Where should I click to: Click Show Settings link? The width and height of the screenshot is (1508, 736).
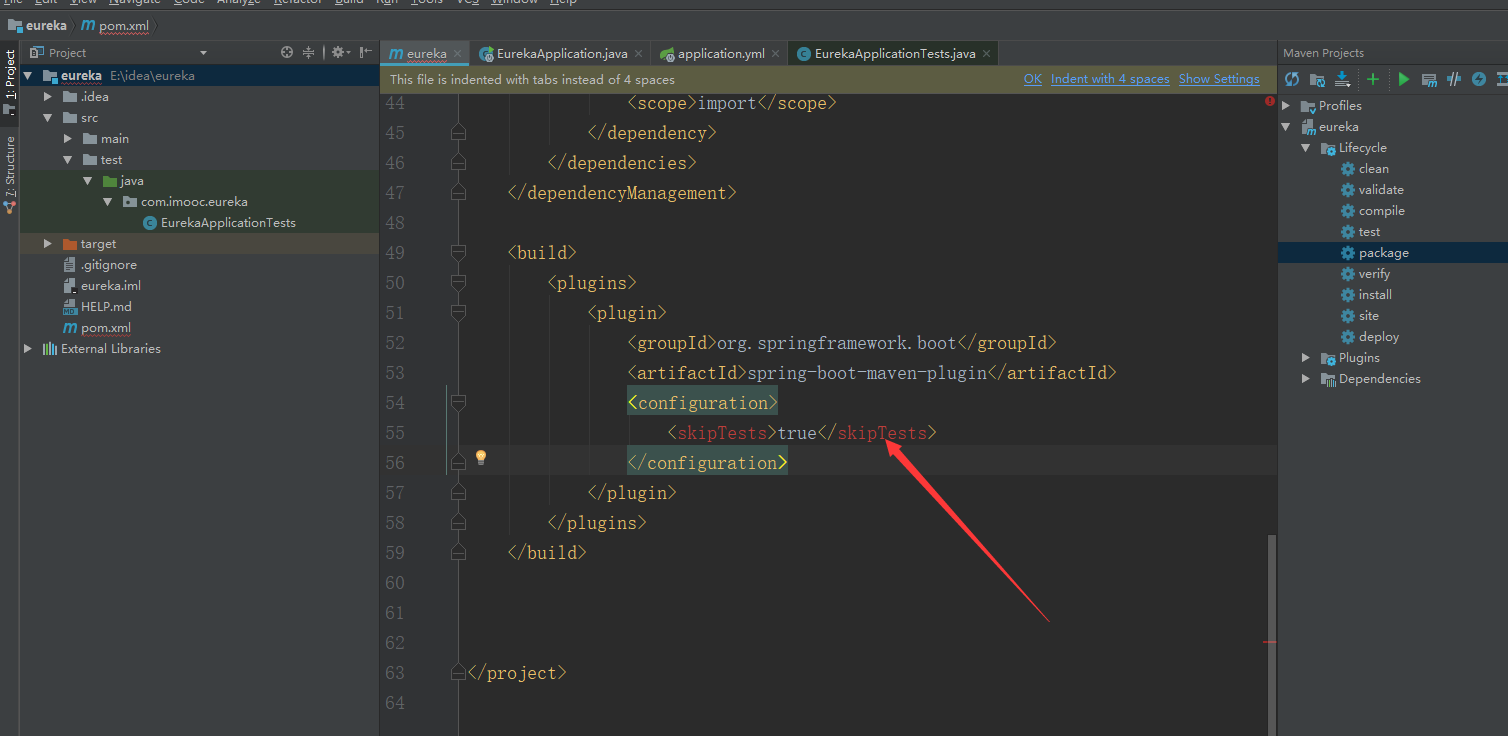pos(1219,79)
